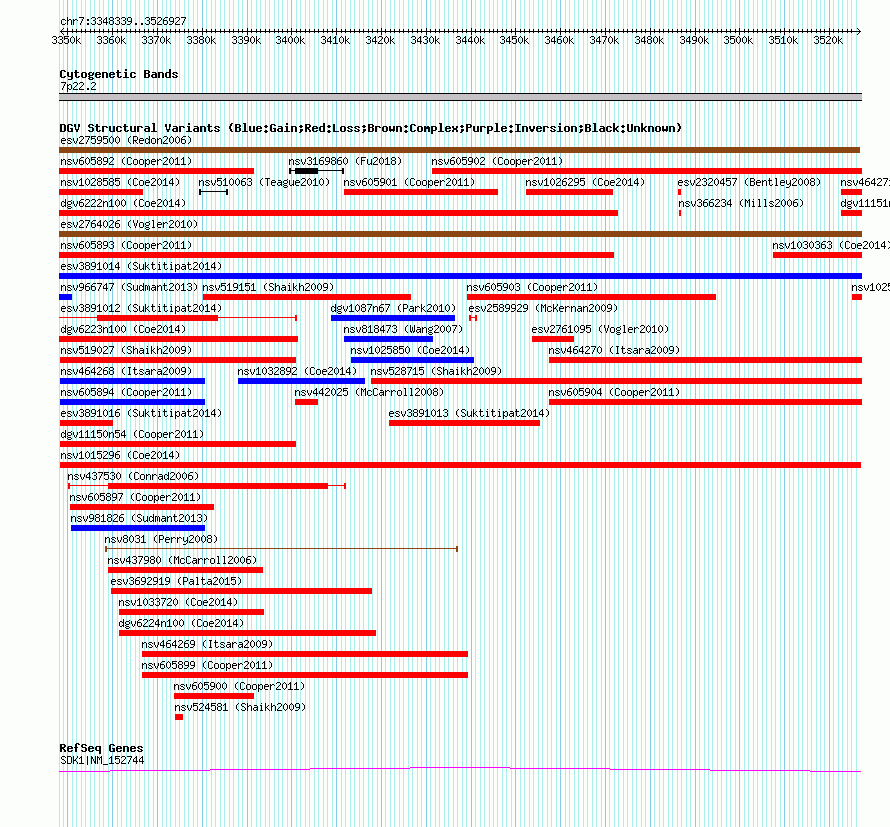This screenshot has height=827, width=890.
Task: Click nsv1033720 (Coe2014) label
Action: (178, 602)
